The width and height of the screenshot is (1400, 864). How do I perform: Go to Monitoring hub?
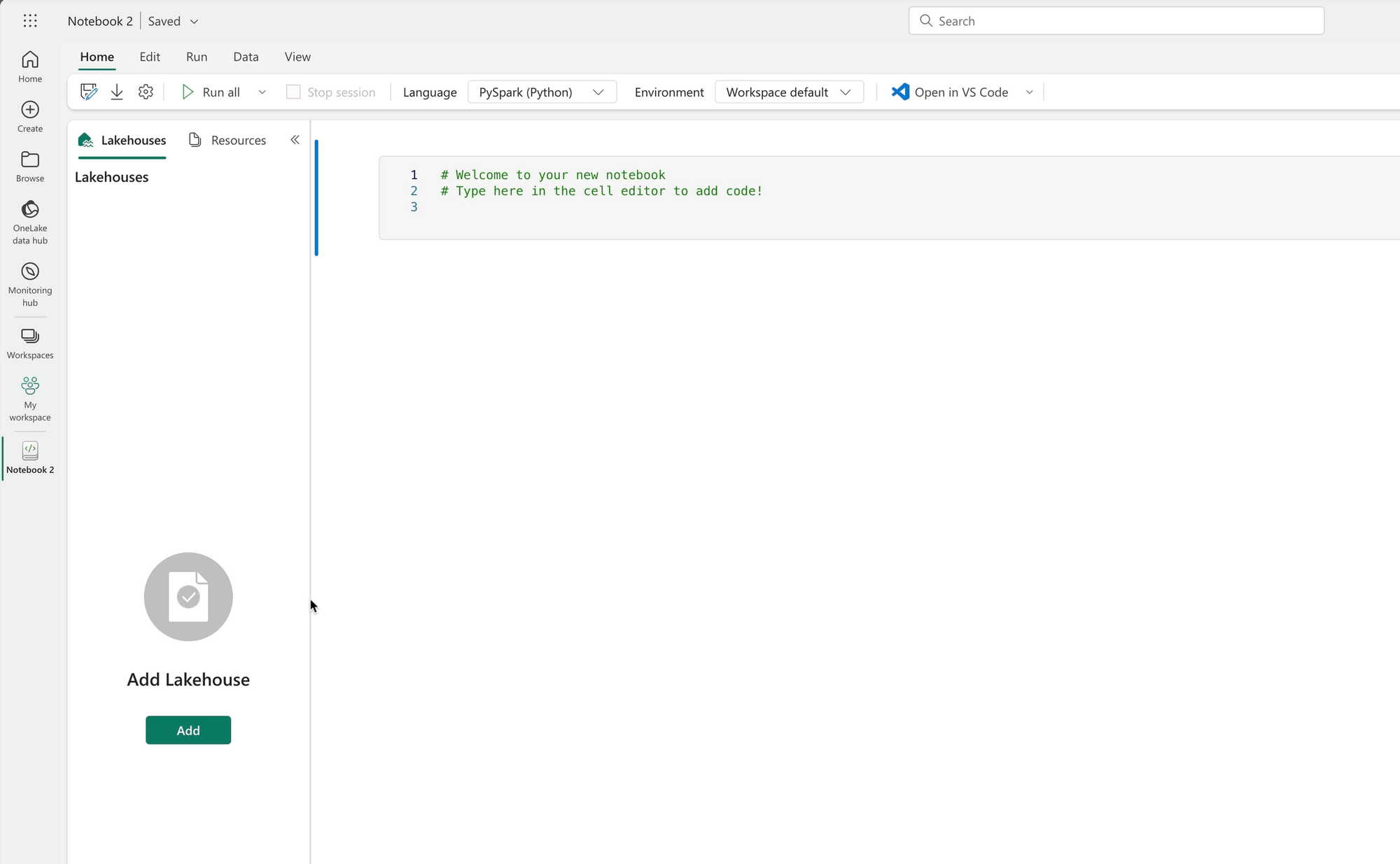30,283
